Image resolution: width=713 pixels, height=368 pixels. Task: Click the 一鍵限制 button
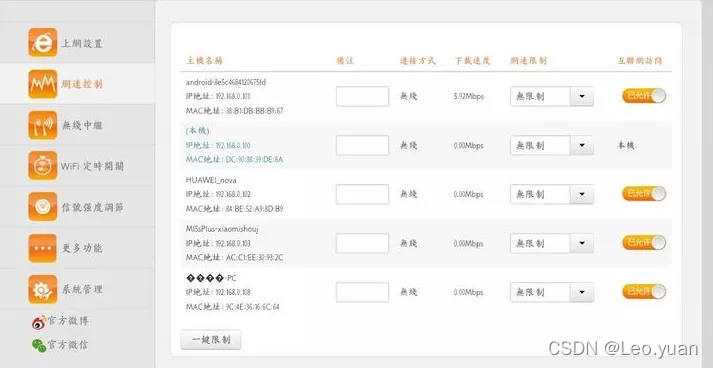pyautogui.click(x=211, y=340)
